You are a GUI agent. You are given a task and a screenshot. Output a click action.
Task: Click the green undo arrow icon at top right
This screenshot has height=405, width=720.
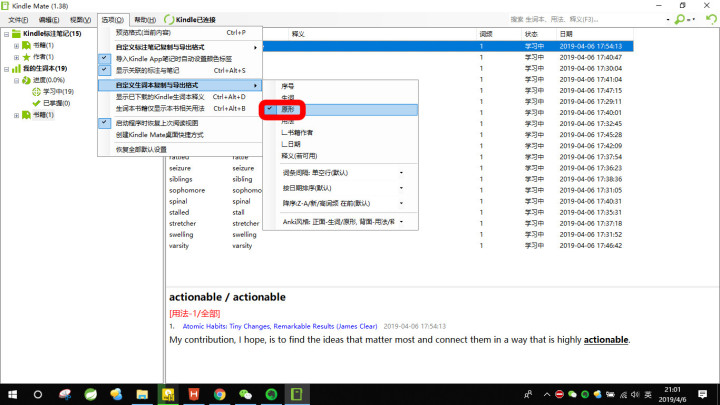coord(711,19)
